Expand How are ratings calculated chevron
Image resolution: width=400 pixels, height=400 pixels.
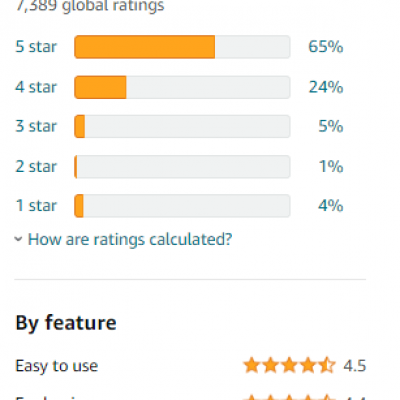pyautogui.click(x=18, y=239)
